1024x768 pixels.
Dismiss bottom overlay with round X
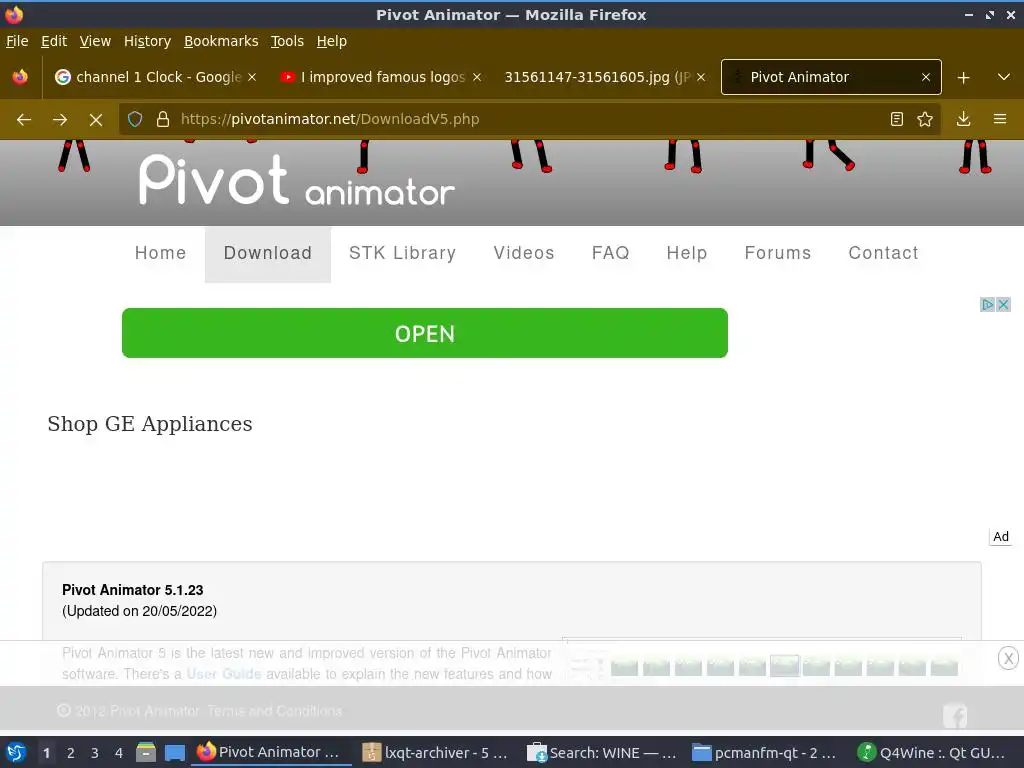pyautogui.click(x=1008, y=658)
